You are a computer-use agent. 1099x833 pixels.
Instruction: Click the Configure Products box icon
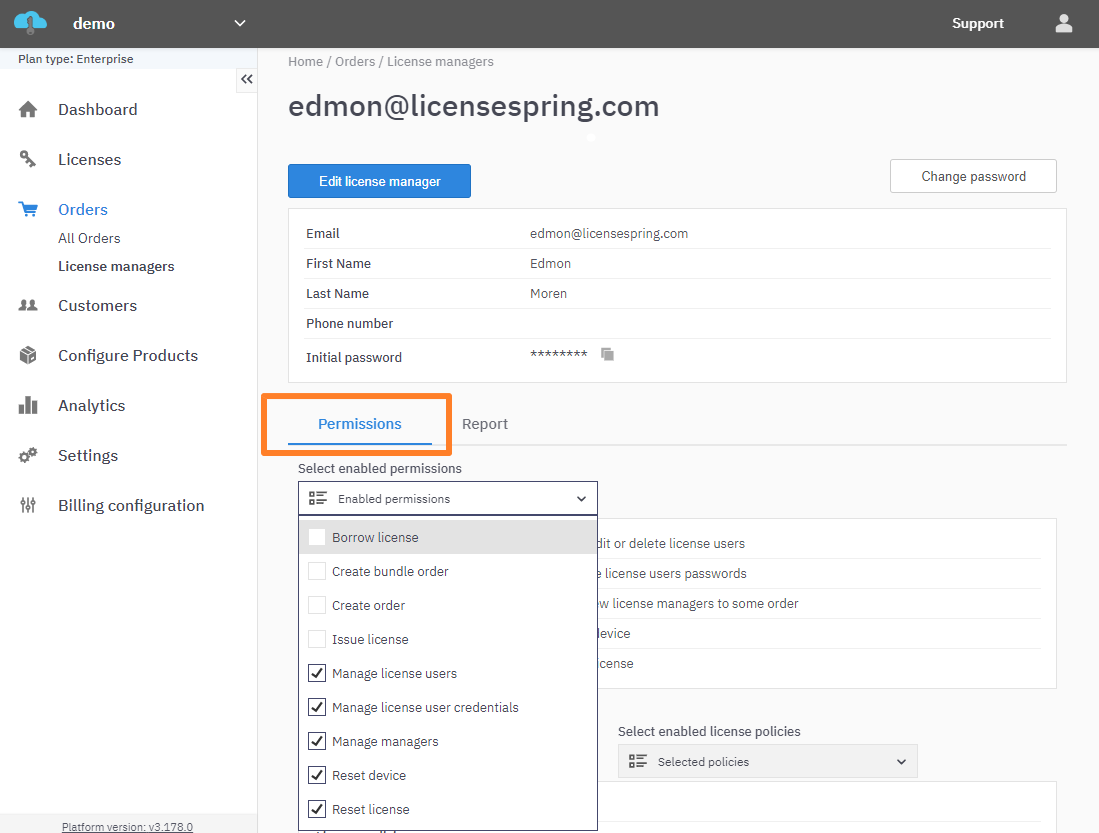(x=28, y=356)
